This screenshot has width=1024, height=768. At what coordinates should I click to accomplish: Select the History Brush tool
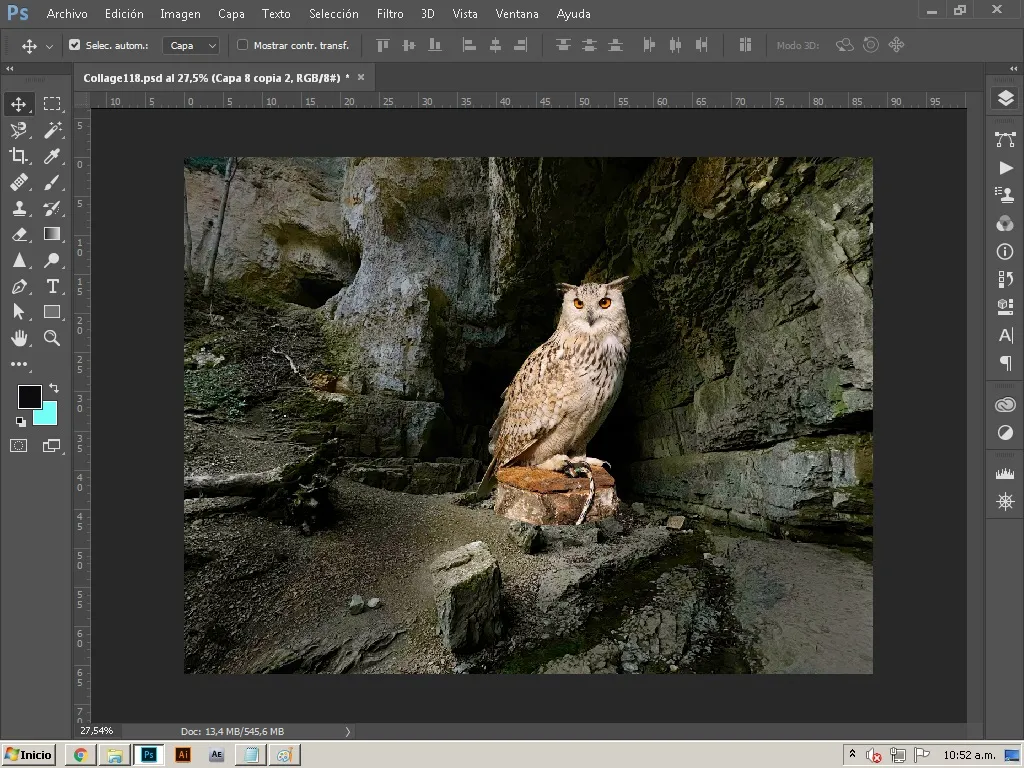[x=52, y=208]
